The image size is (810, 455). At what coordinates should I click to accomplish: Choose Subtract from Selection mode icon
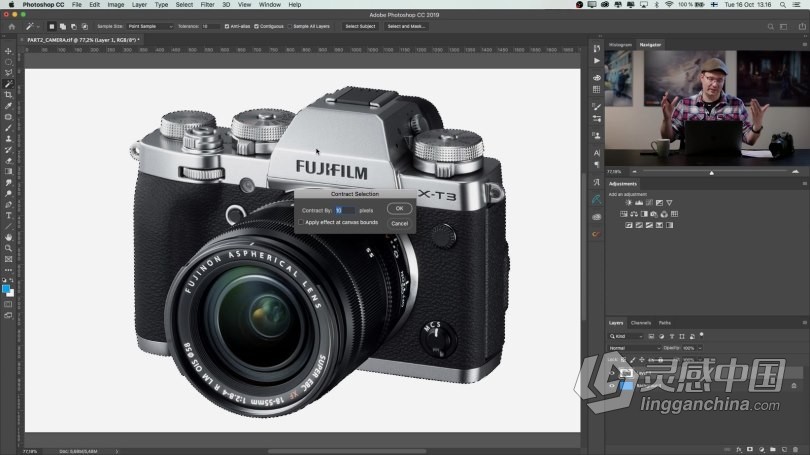tap(73, 26)
